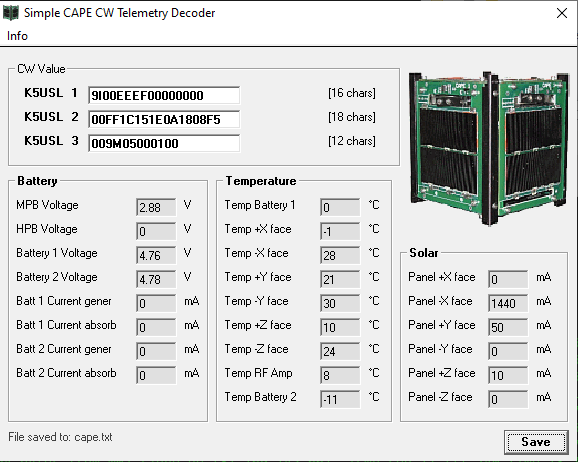The height and width of the screenshot is (462, 578).
Task: Click the CAPE app icon in title bar
Action: coord(10,13)
